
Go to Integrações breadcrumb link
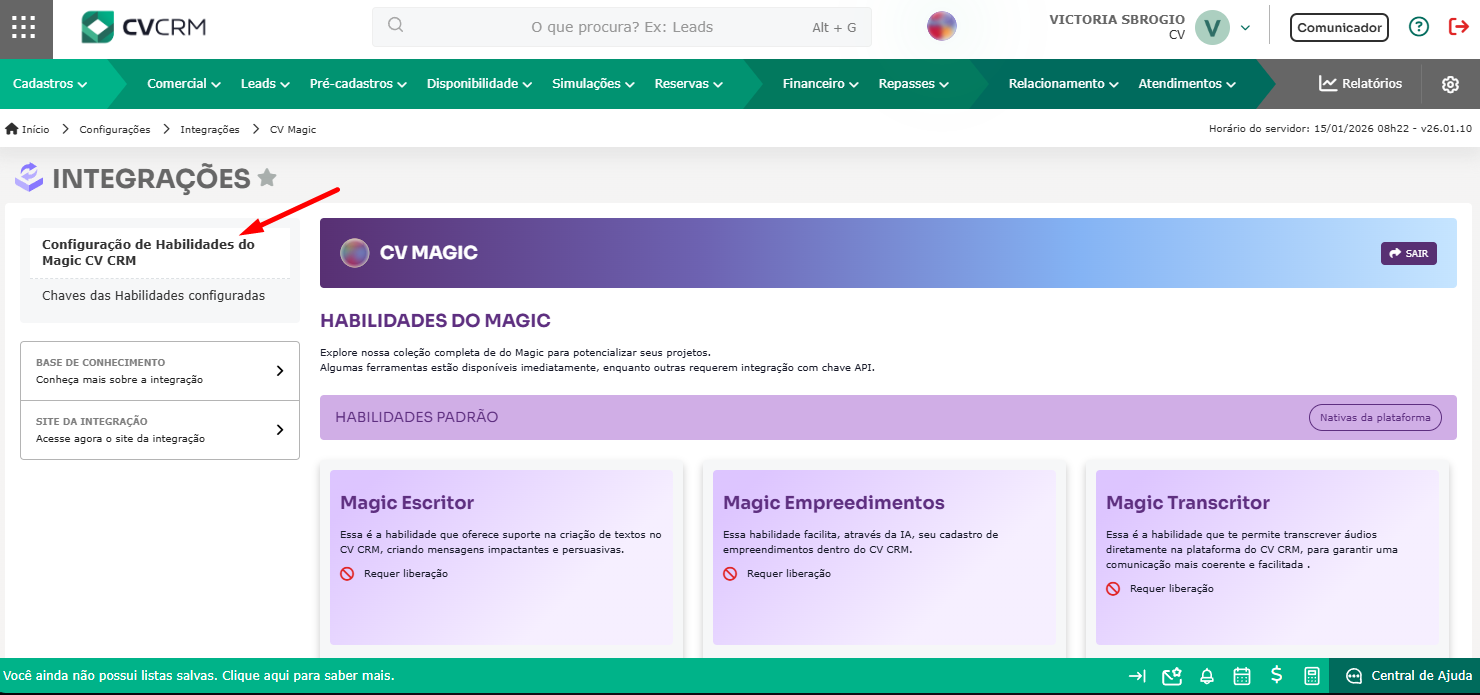click(210, 129)
